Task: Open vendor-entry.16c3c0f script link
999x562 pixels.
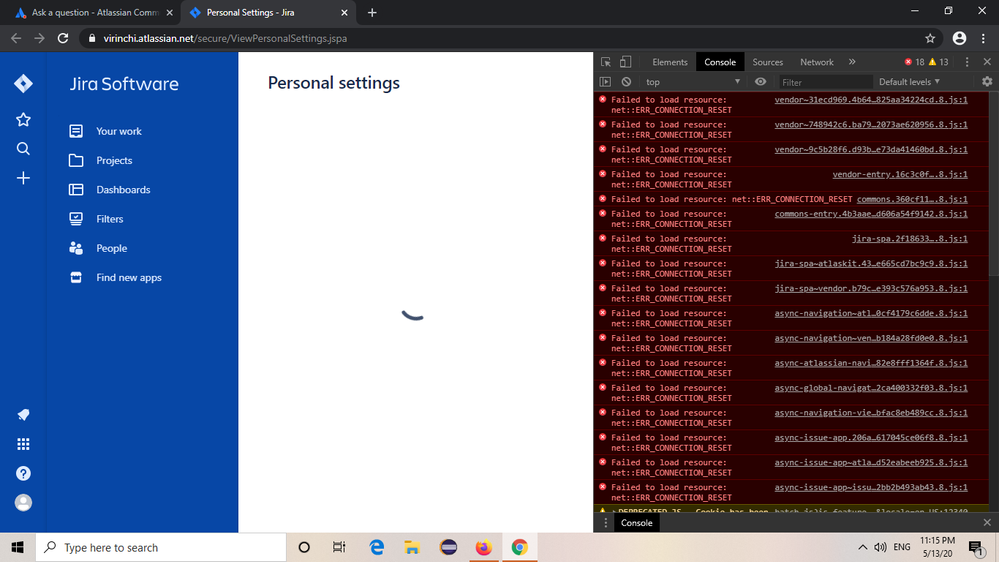Action: click(900, 174)
